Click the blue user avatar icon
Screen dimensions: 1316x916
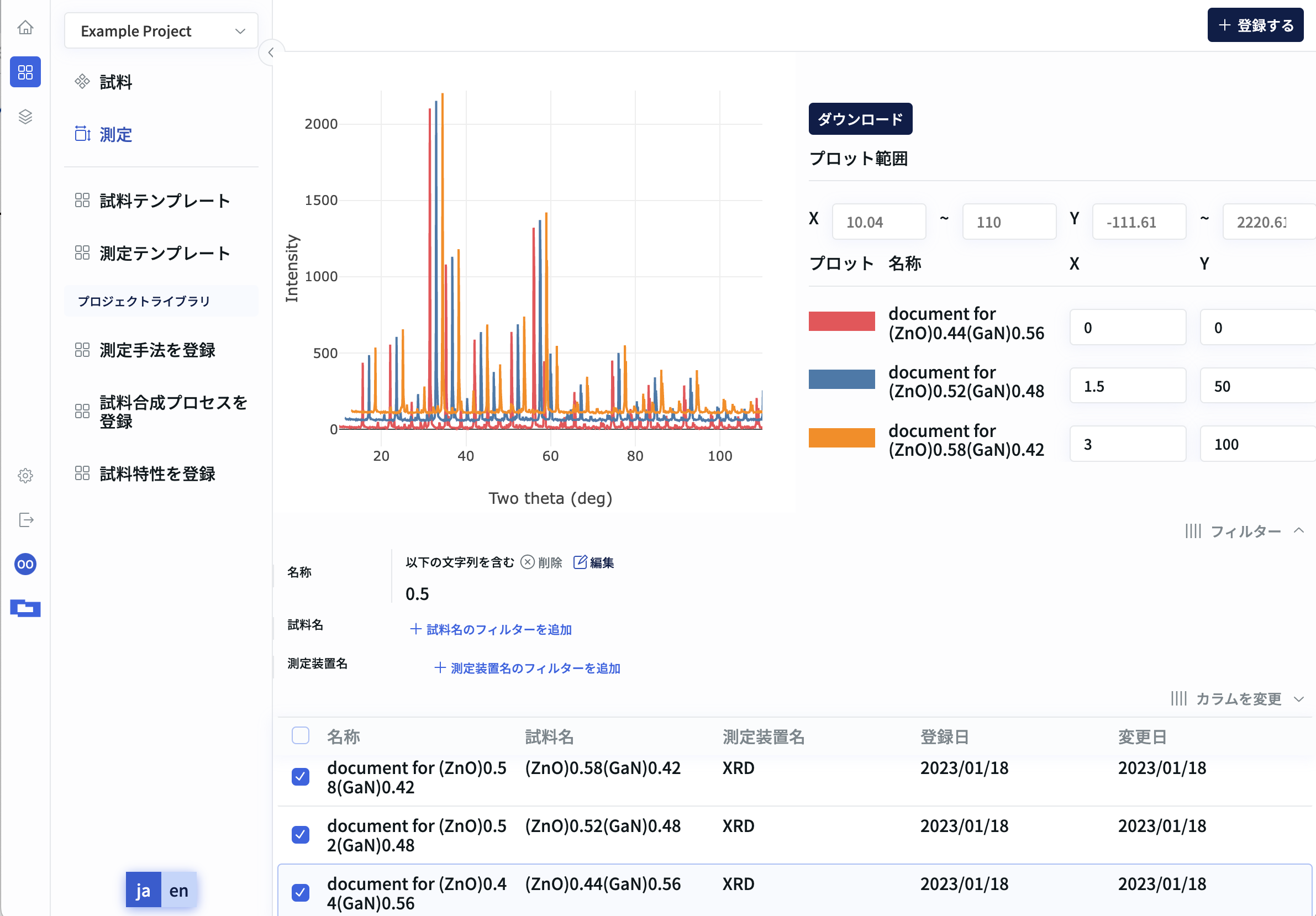click(25, 564)
